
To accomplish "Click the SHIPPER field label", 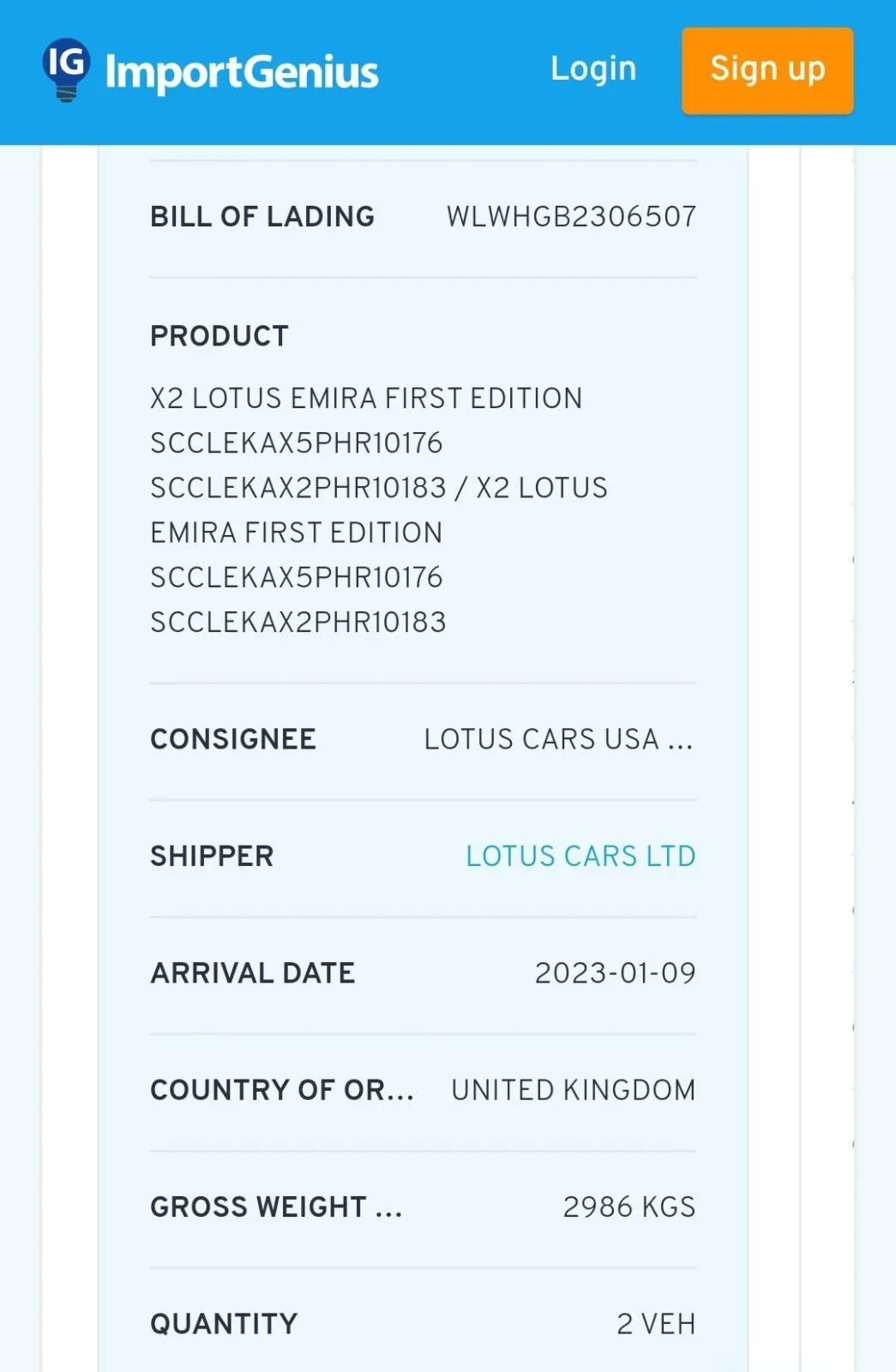I will point(212,856).
